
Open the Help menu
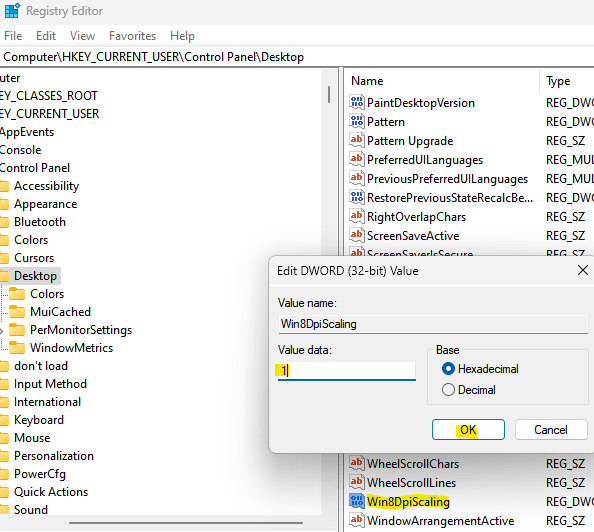coord(182,36)
